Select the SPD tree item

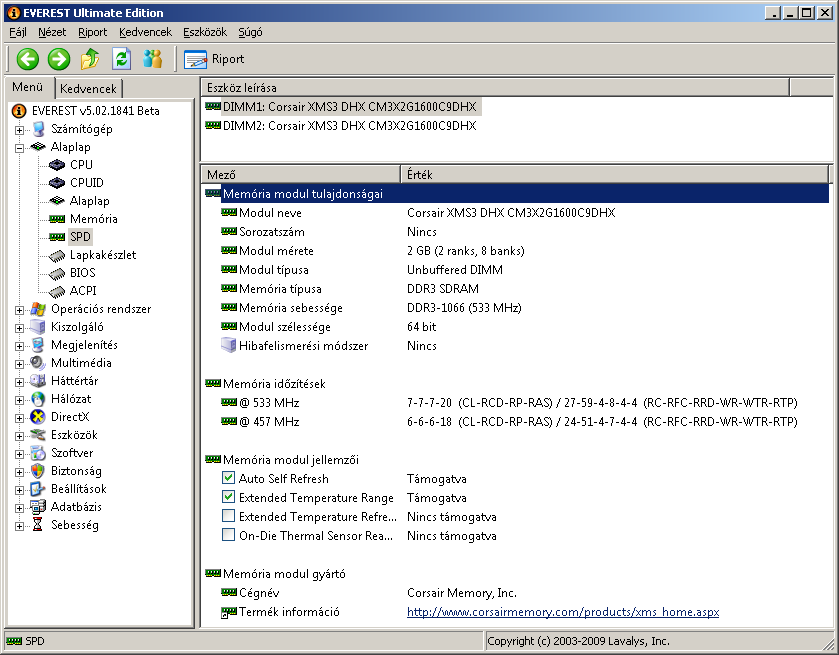coord(80,237)
